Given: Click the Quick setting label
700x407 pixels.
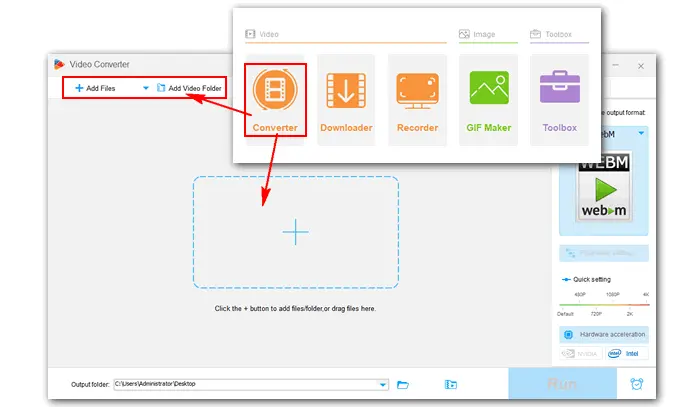Looking at the screenshot, I should [592, 279].
